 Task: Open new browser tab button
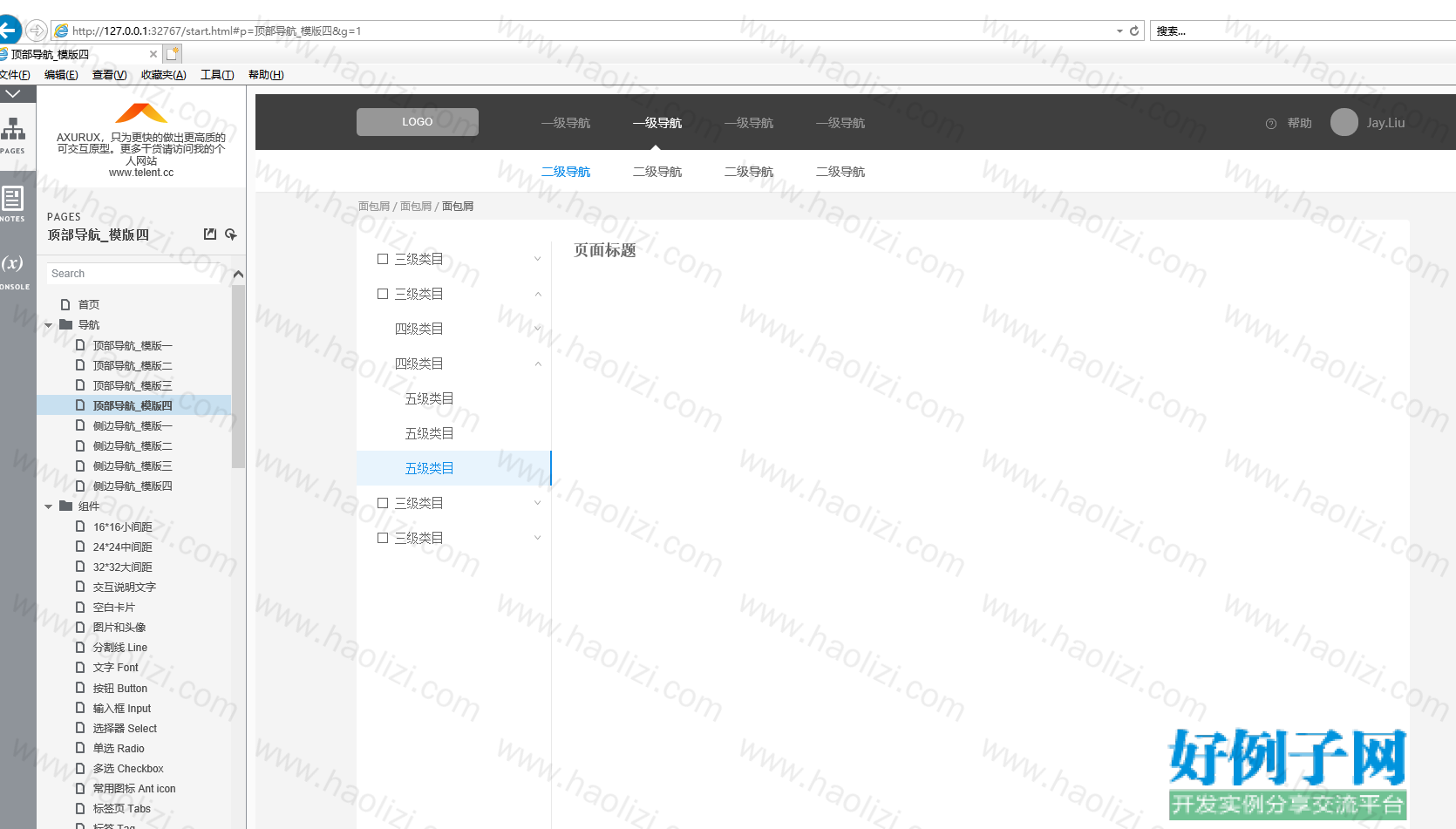(x=173, y=53)
